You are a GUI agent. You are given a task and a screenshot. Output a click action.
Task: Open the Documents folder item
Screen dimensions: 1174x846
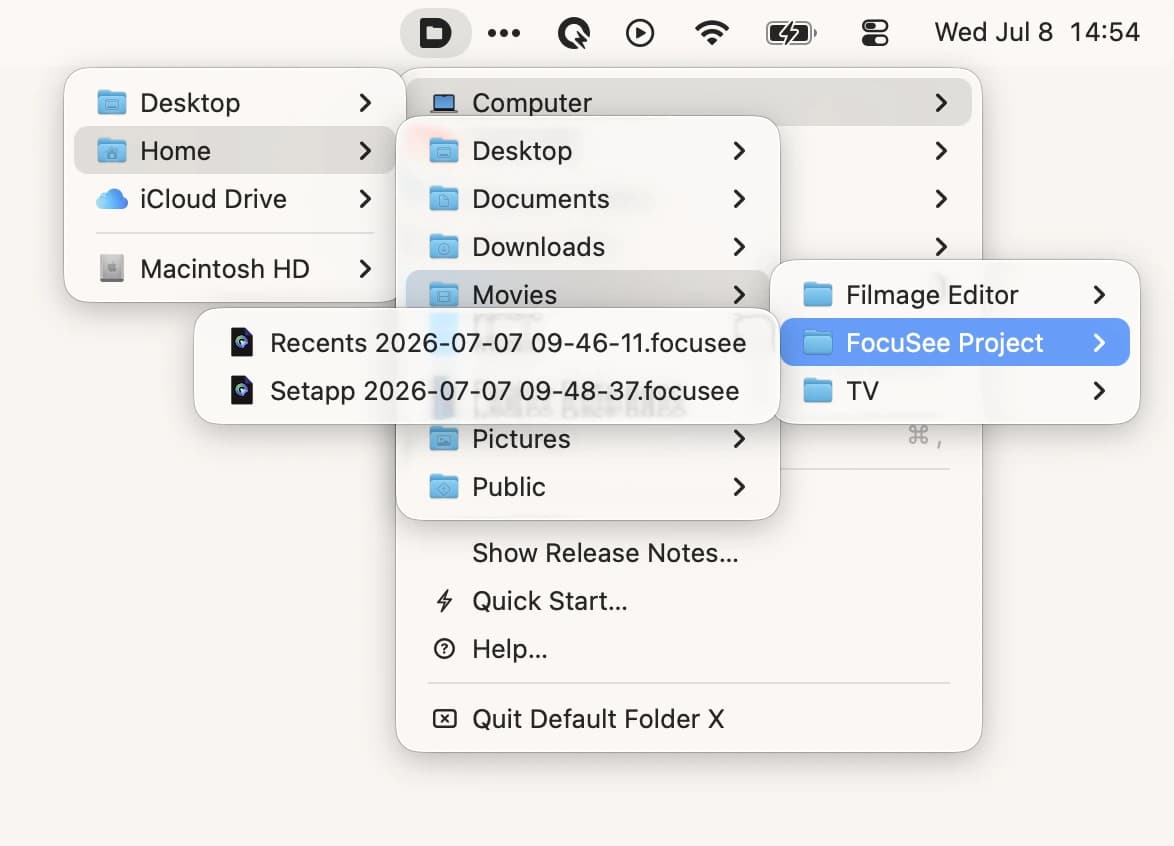[588, 198]
